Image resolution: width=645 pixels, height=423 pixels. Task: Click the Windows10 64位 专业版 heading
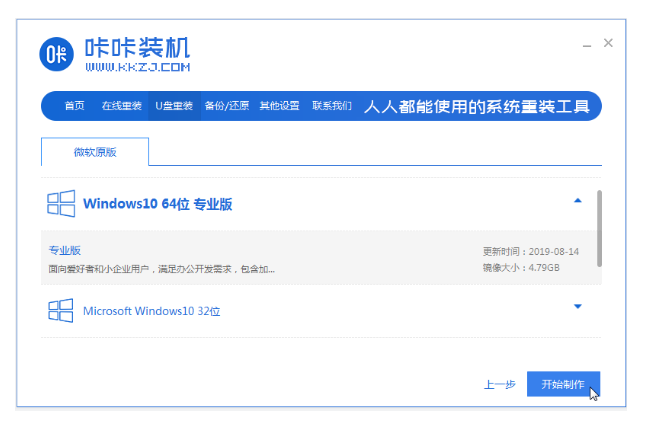tap(158, 204)
